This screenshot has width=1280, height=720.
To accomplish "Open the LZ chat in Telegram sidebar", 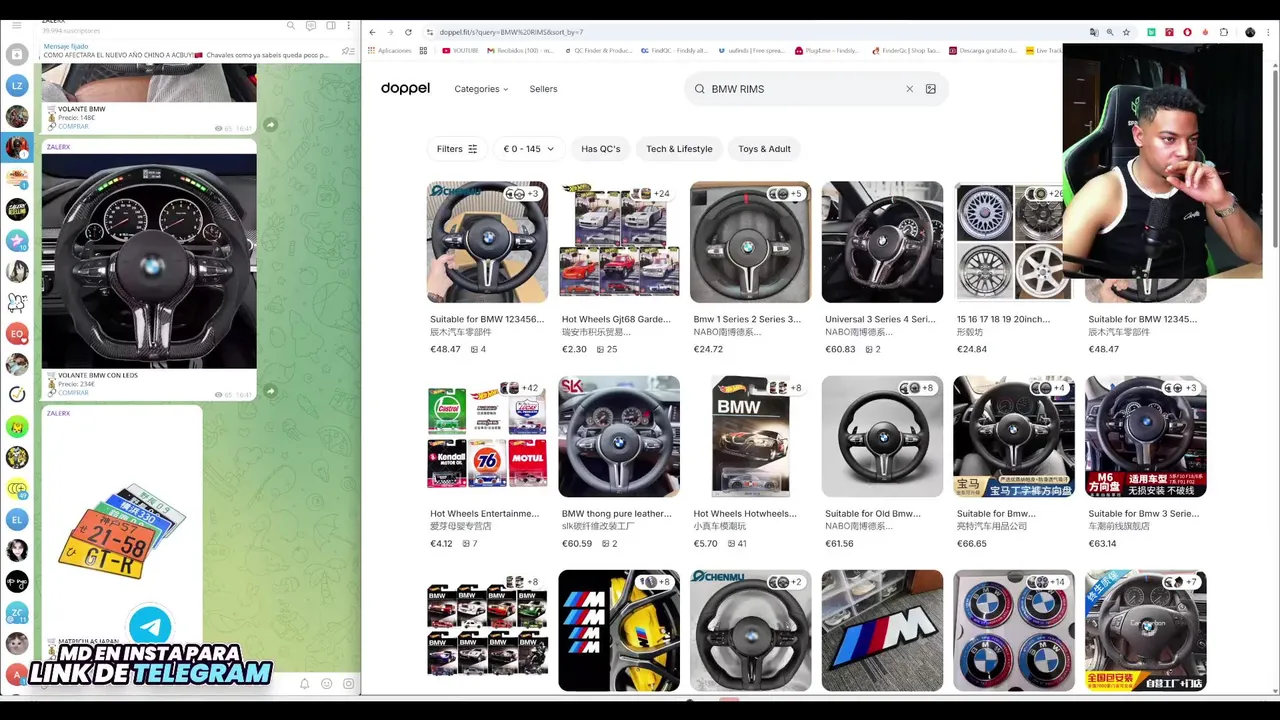I will click(x=17, y=86).
